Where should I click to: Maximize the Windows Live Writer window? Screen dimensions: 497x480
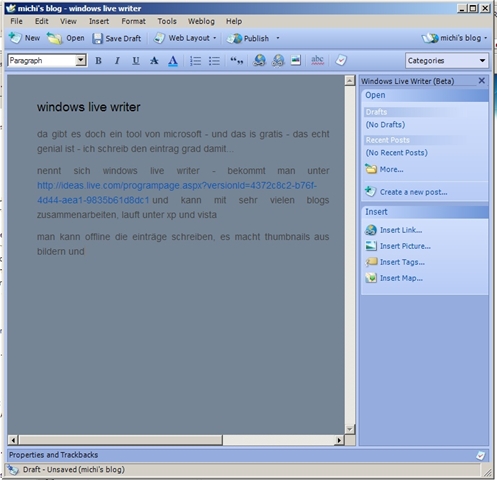[473, 8]
